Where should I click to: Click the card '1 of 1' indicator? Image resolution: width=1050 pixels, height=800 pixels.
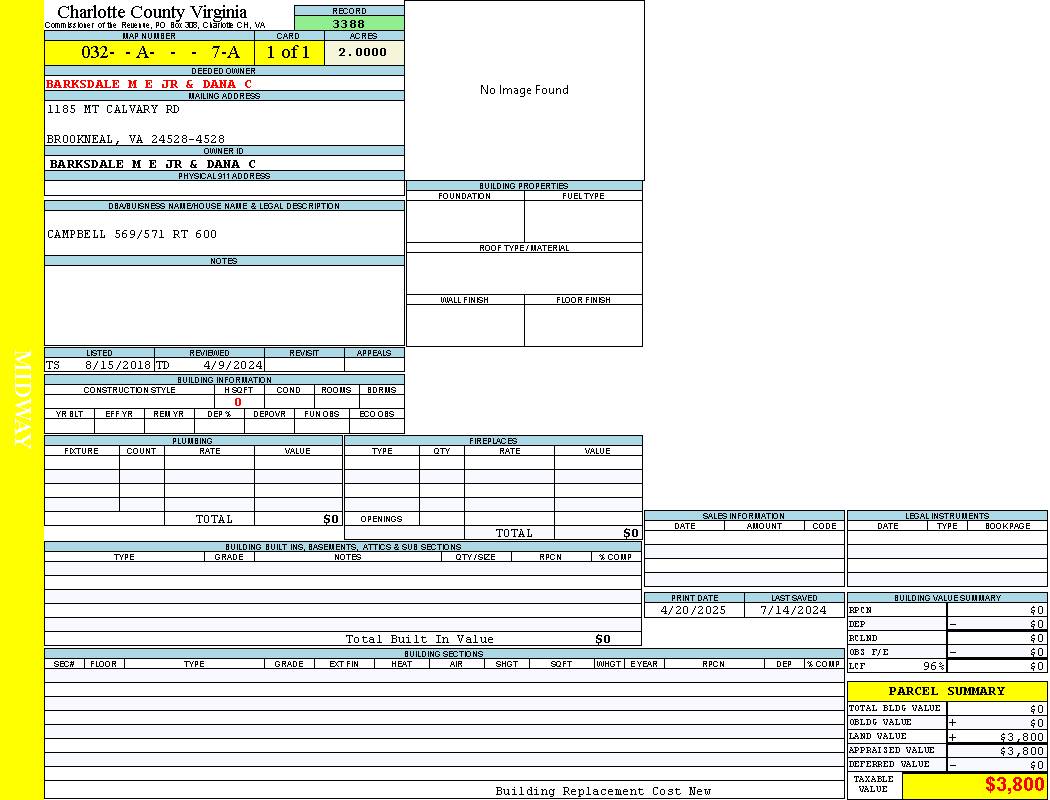pyautogui.click(x=288, y=53)
